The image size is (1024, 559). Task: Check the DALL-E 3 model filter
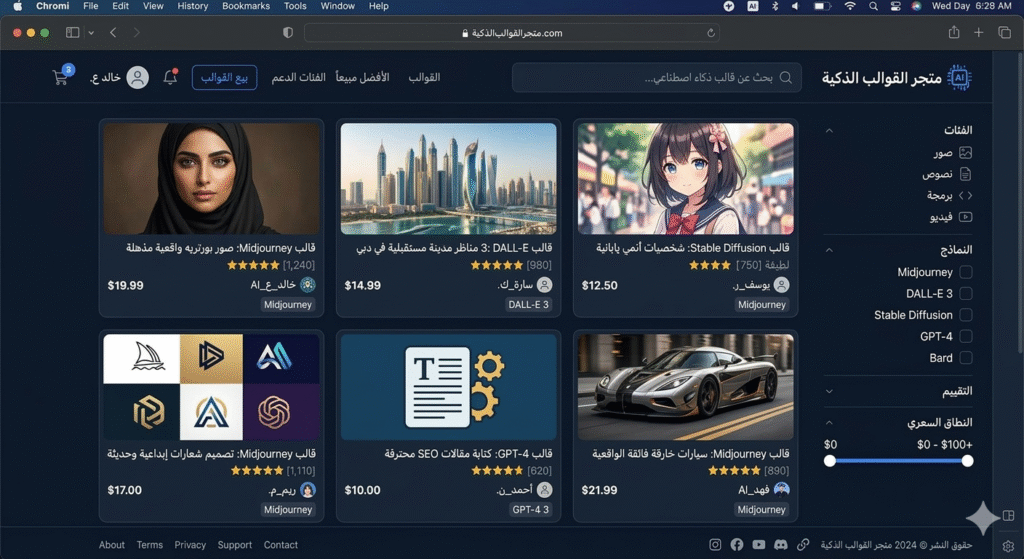pyautogui.click(x=966, y=294)
